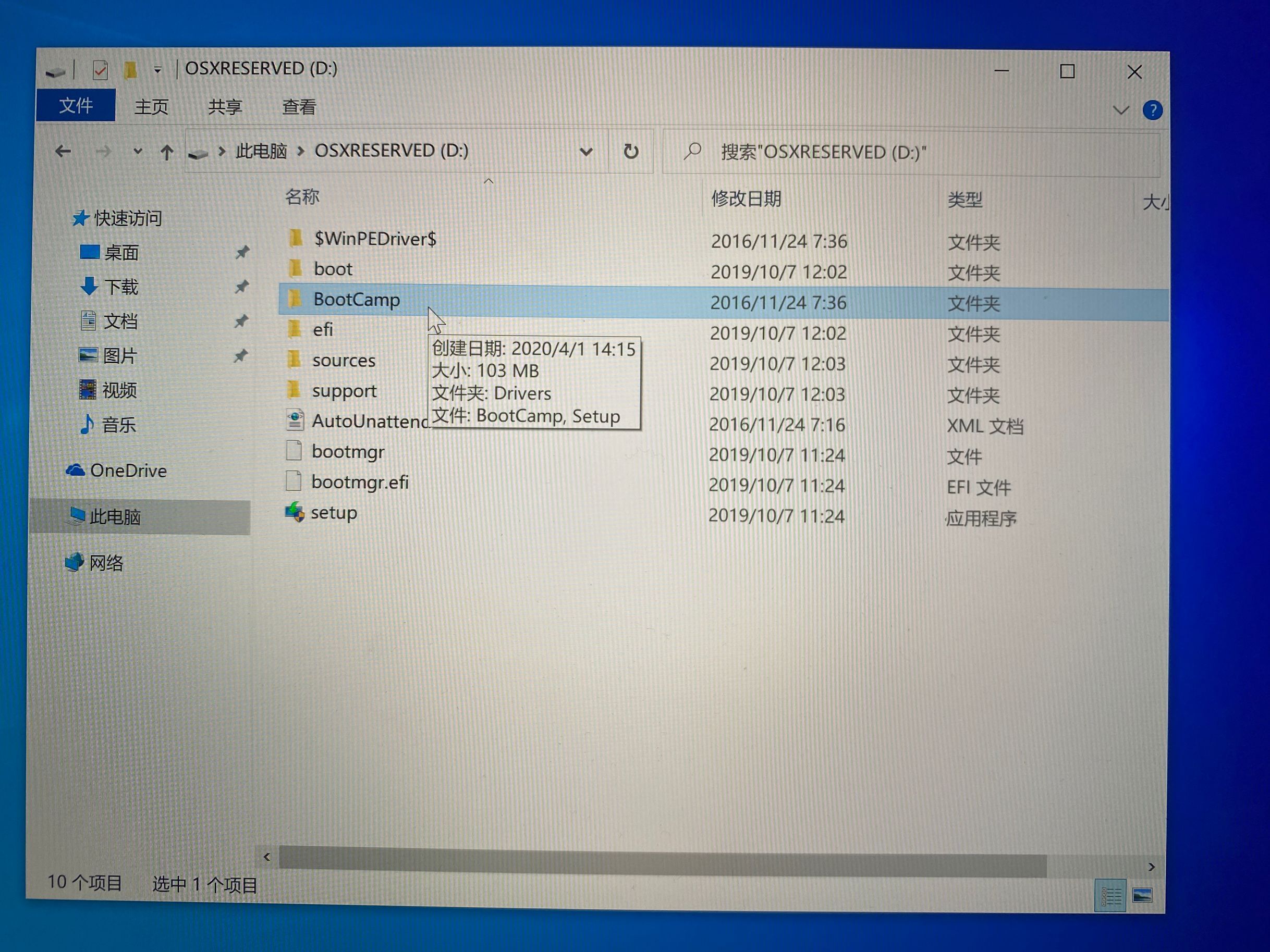Open OneDrive in the sidebar
Image resolution: width=1270 pixels, height=952 pixels.
(x=127, y=471)
